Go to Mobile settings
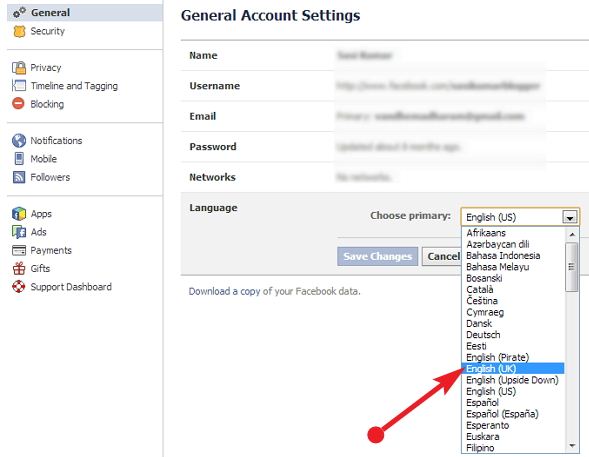The width and height of the screenshot is (589, 457). (44, 159)
